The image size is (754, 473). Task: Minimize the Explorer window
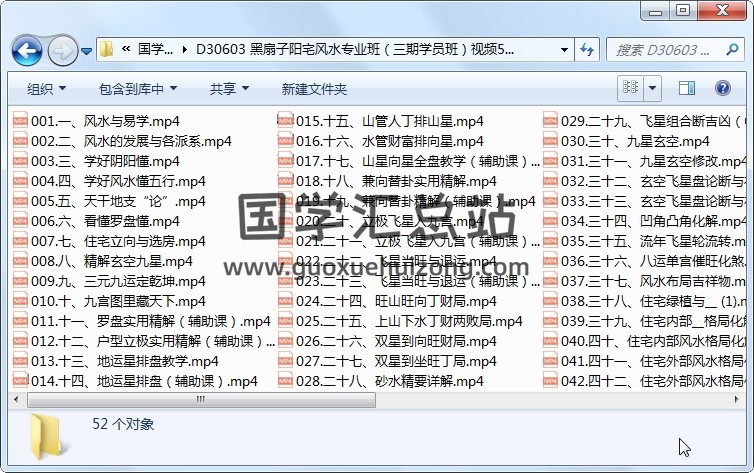(656, 11)
